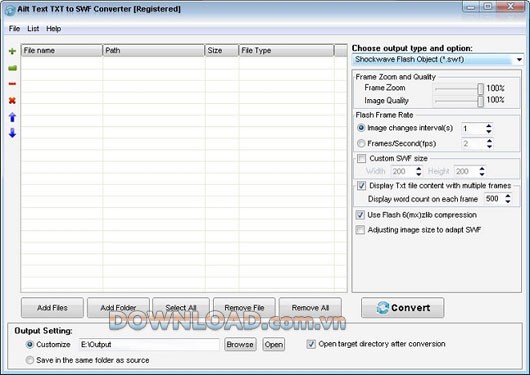Toggle Use Flash 6(mx)zlib compression checkbox
The image size is (530, 375).
360,215
